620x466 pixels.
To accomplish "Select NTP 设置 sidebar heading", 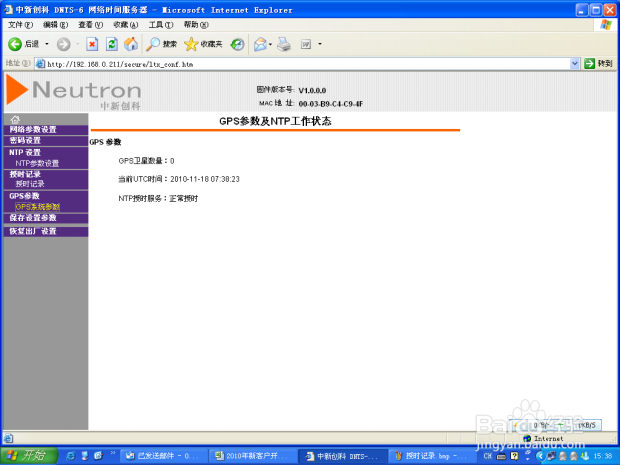I will point(25,153).
